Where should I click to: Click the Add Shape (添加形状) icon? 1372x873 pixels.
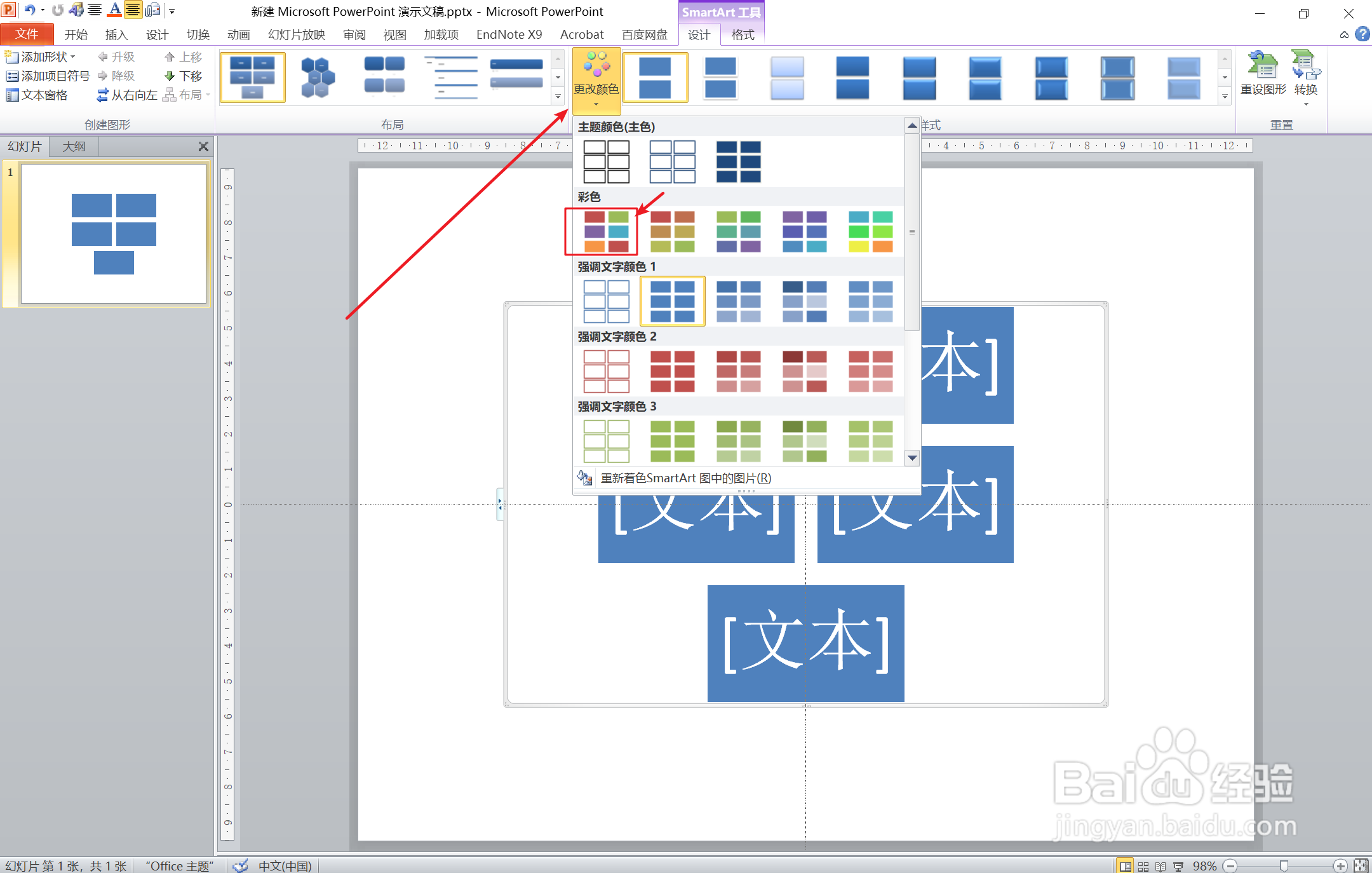click(x=12, y=57)
